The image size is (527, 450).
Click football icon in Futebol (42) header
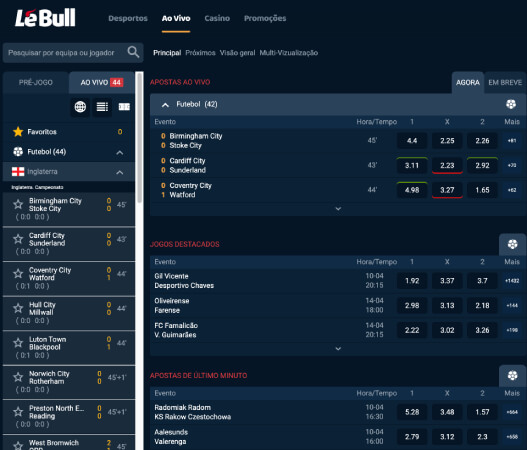tap(511, 104)
